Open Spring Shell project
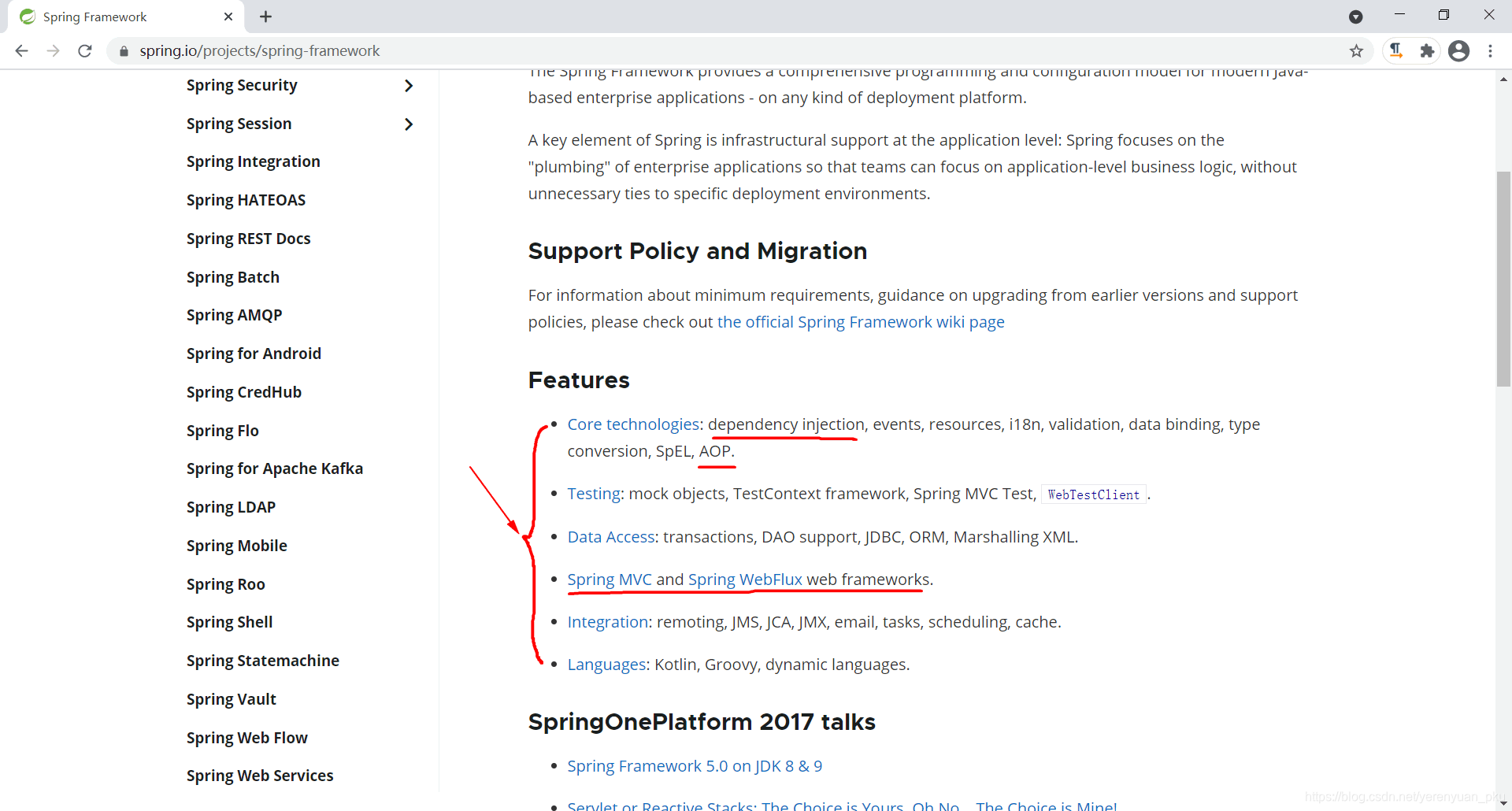Viewport: 1512px width, 811px height. tap(229, 622)
